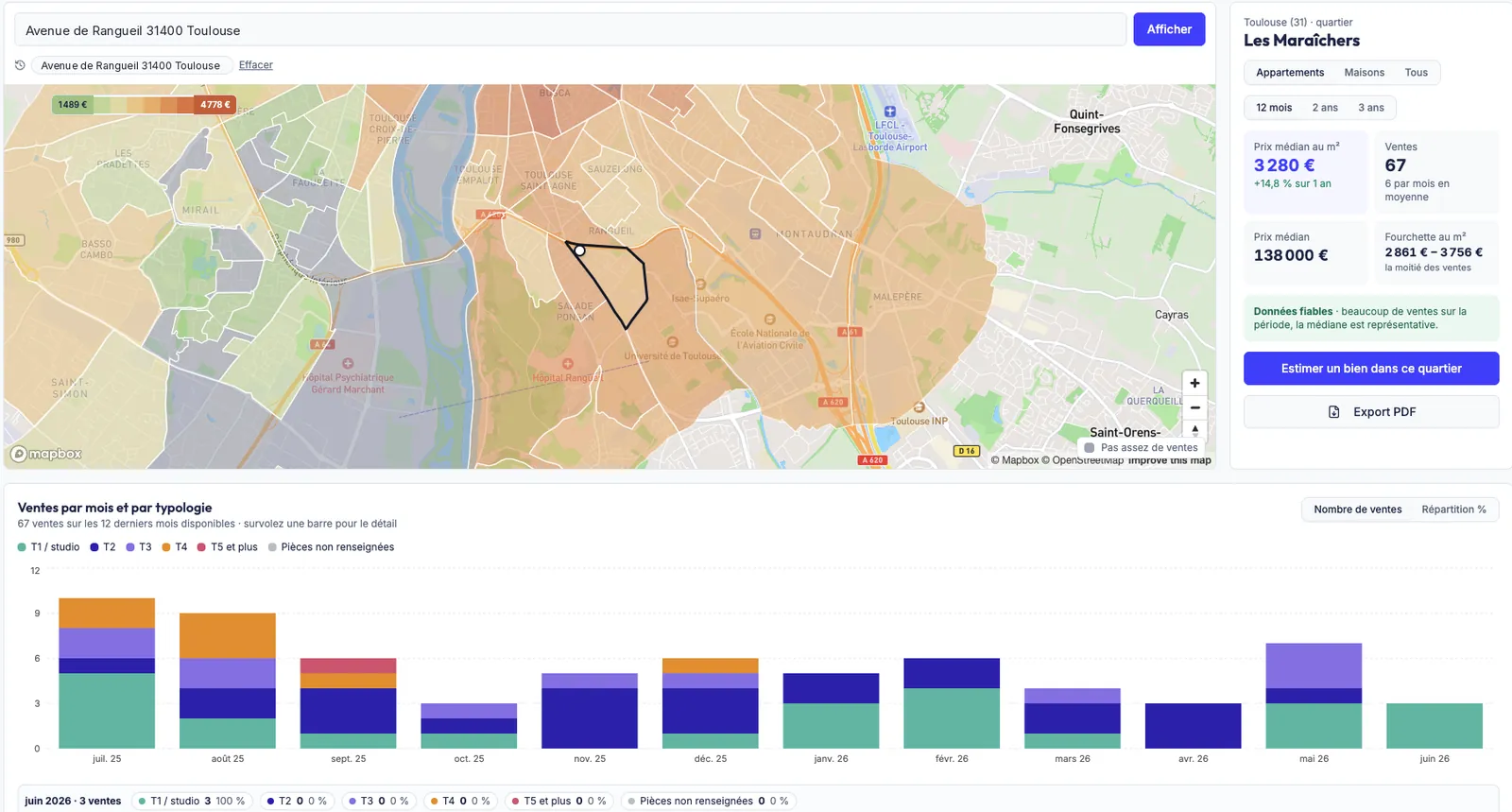Click the Export PDF button

pos(1371,412)
